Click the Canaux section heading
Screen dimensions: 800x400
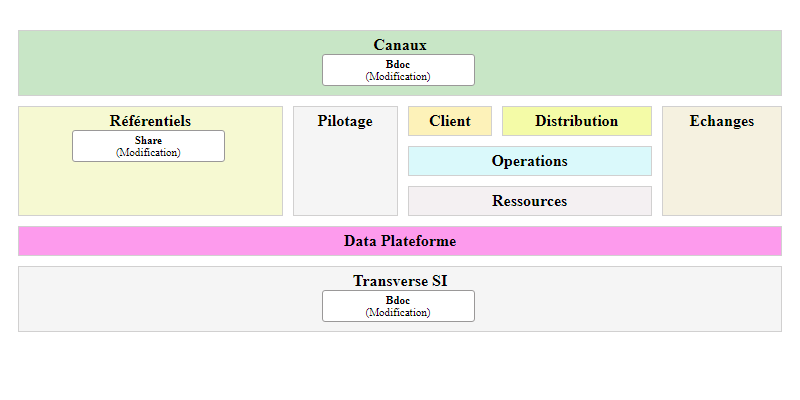[x=400, y=45]
